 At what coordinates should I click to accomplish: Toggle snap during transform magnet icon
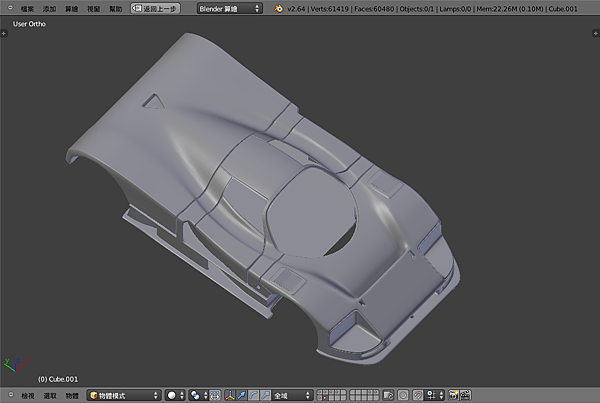point(418,395)
